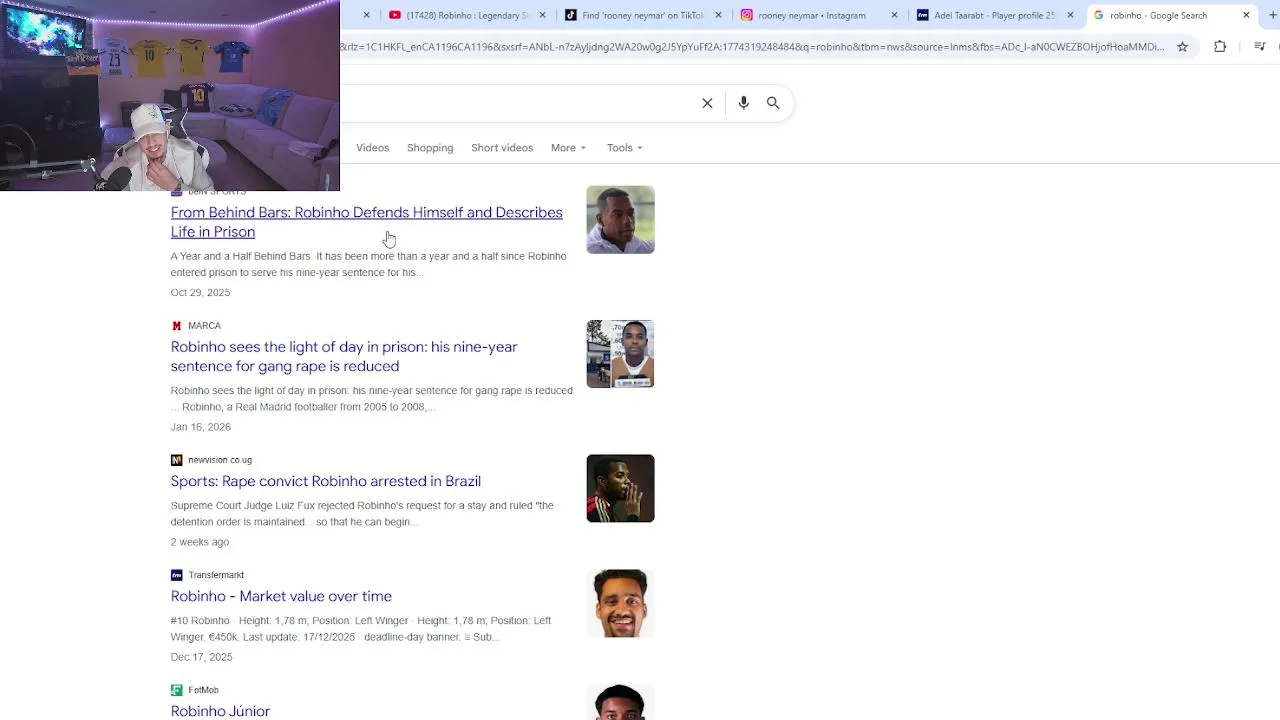Close the Adel Taarabt Player profile tab
This screenshot has height=720, width=1280.
coord(1070,15)
